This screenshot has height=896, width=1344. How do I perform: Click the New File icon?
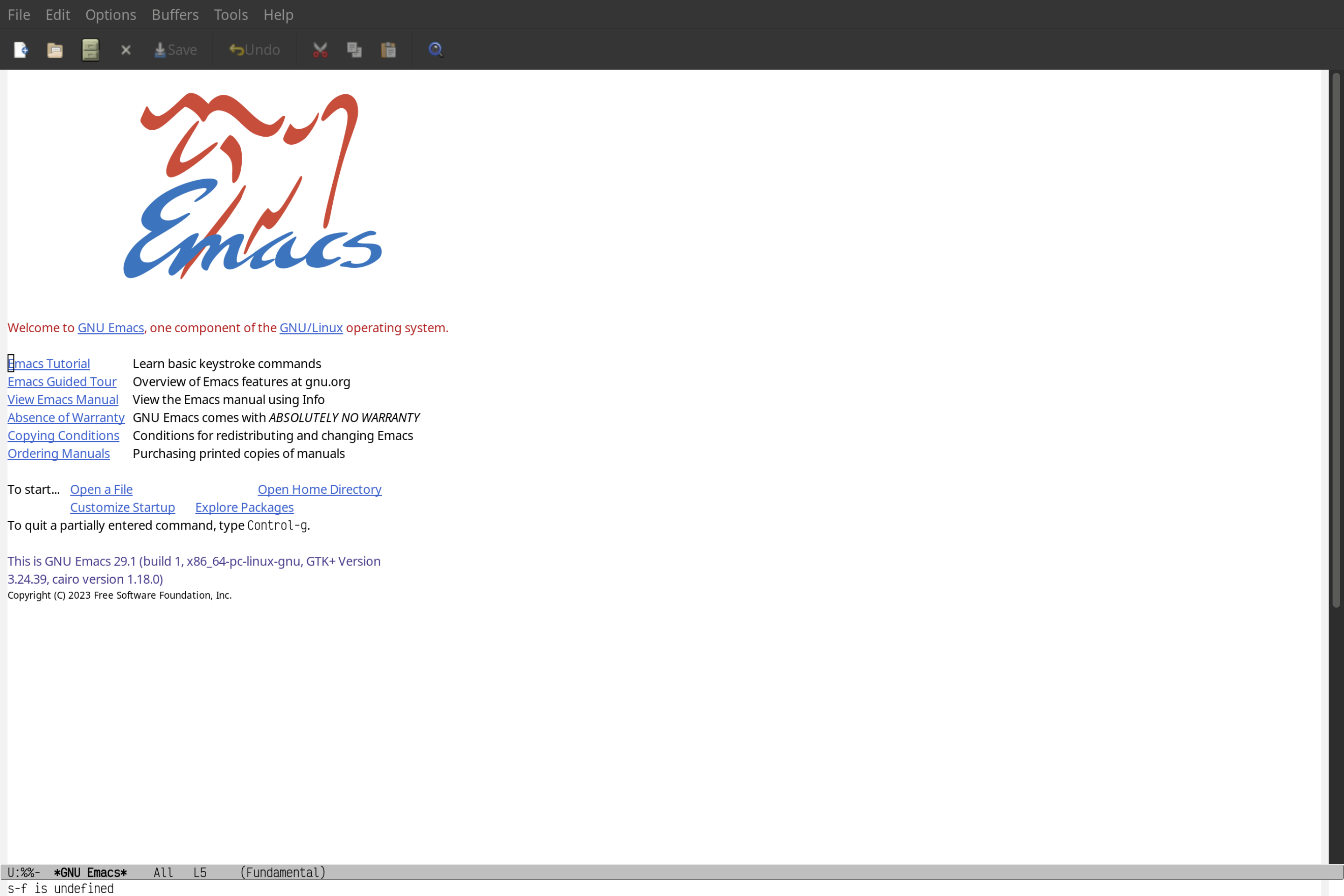[x=21, y=49]
